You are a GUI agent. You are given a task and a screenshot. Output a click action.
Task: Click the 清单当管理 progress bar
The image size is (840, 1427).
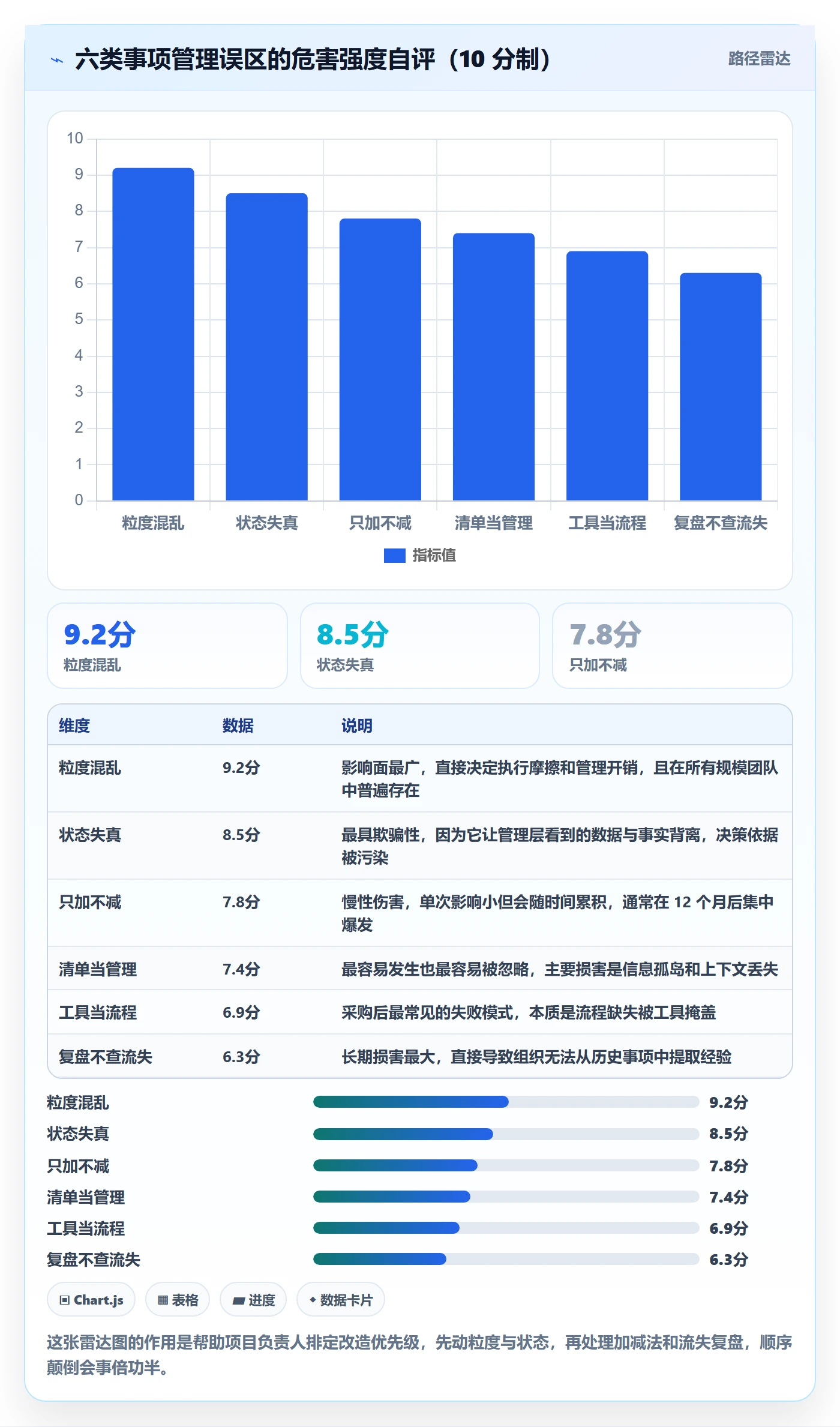pos(506,1197)
